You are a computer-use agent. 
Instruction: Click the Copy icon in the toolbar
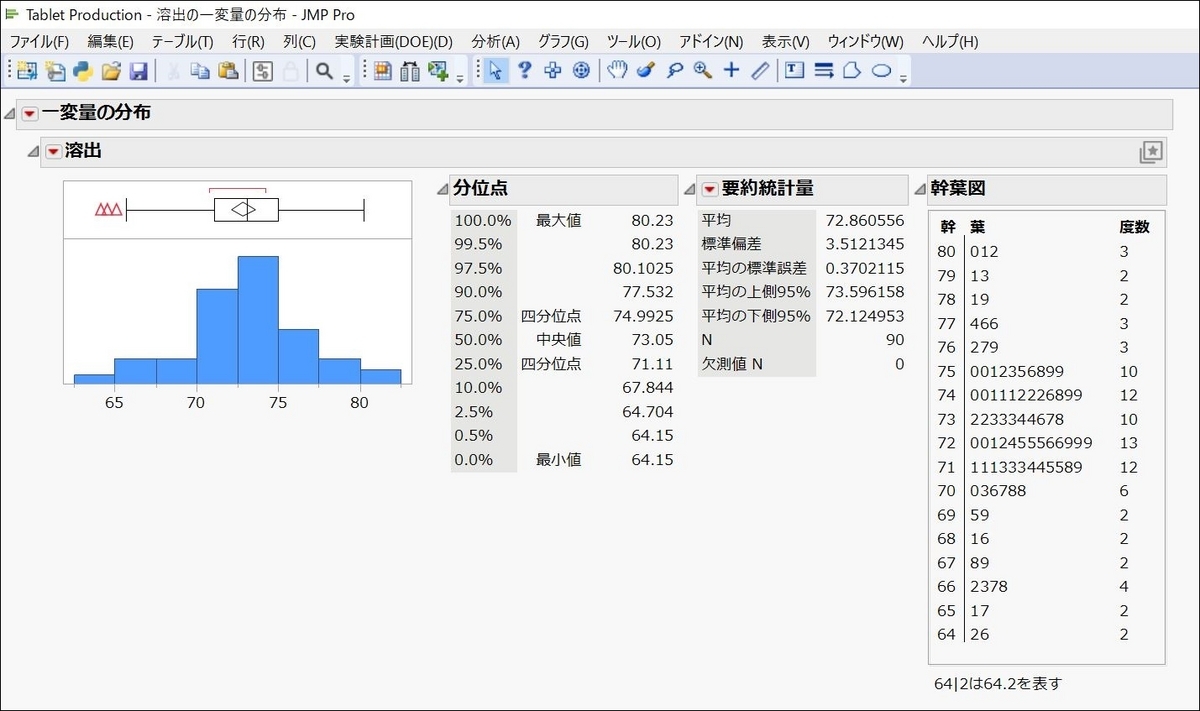[200, 71]
